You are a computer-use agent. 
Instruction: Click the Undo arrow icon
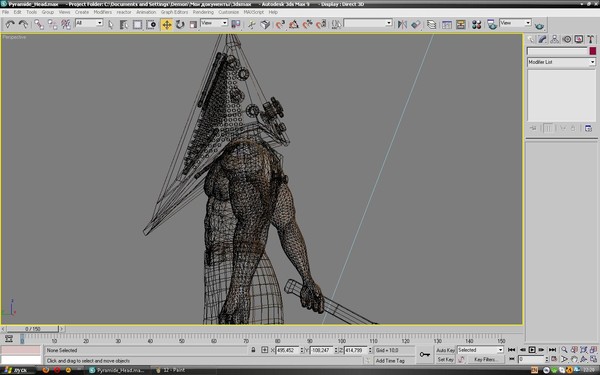(x=10, y=24)
